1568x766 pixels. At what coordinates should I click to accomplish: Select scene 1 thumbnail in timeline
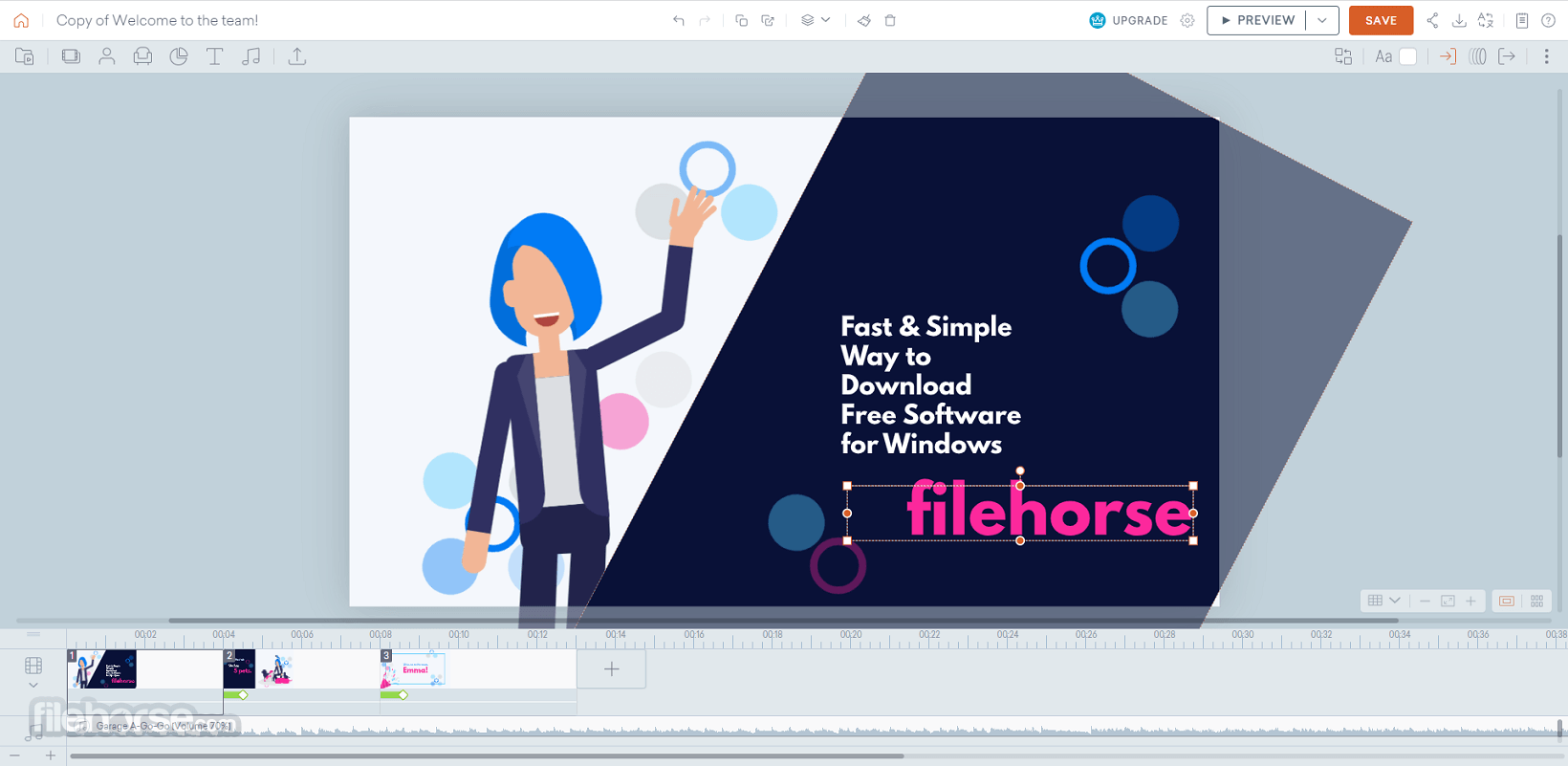coord(102,669)
